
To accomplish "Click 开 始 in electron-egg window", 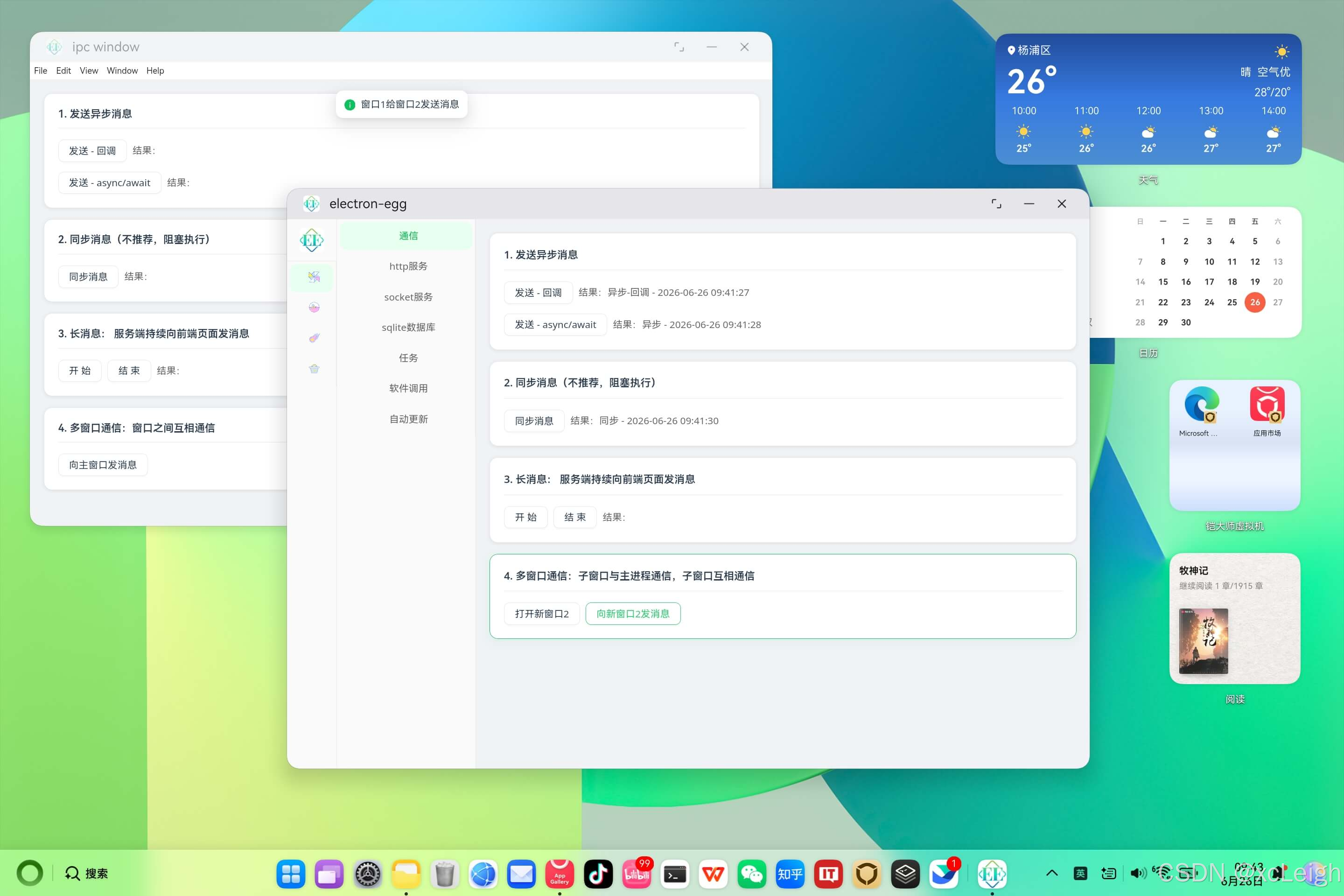I will [x=526, y=517].
